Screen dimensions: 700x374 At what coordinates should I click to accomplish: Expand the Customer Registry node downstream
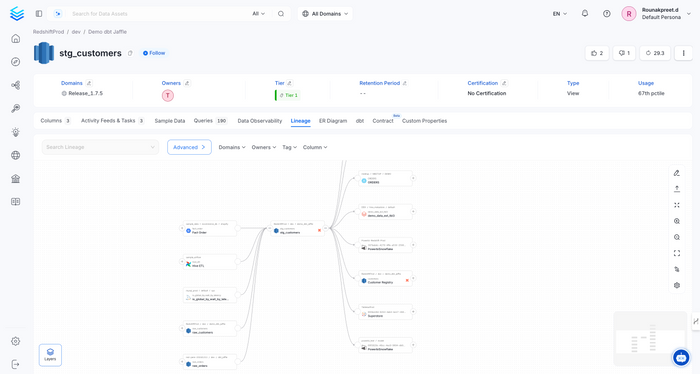coord(413,278)
